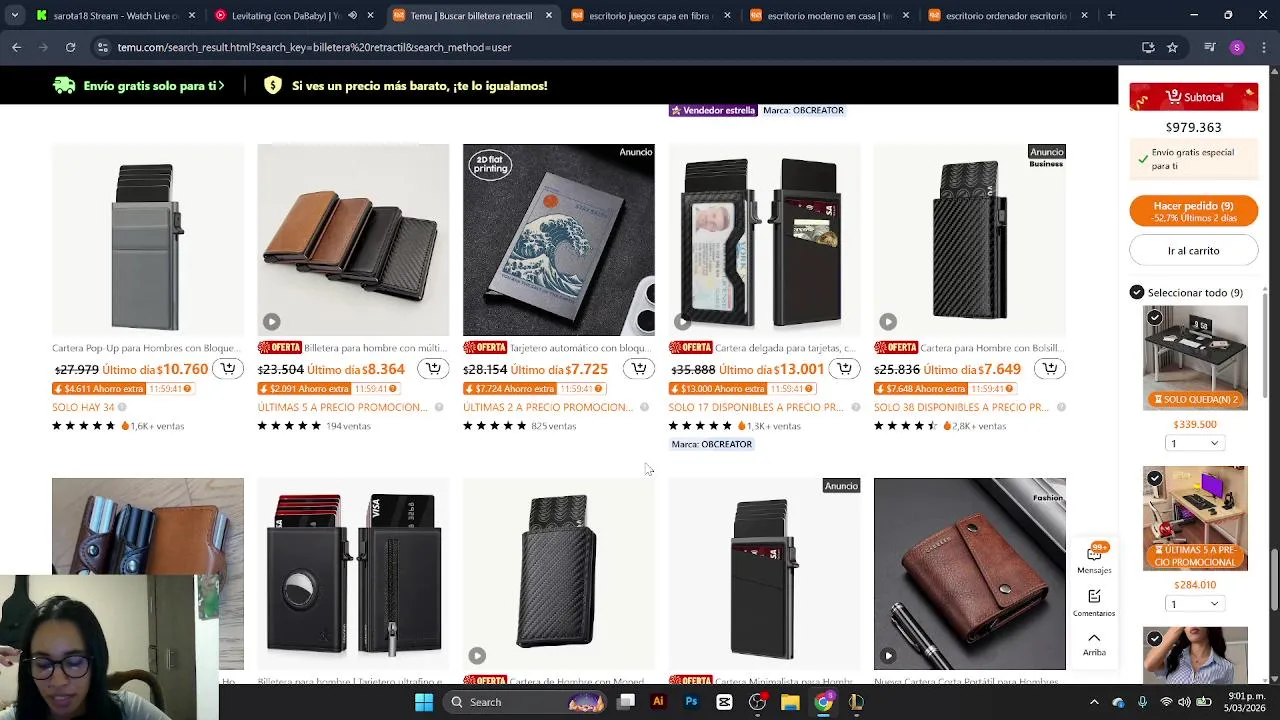Viewport: 1280px width, 720px height.
Task: Open the quantity dropdown under $284.010
Action: click(1195, 604)
